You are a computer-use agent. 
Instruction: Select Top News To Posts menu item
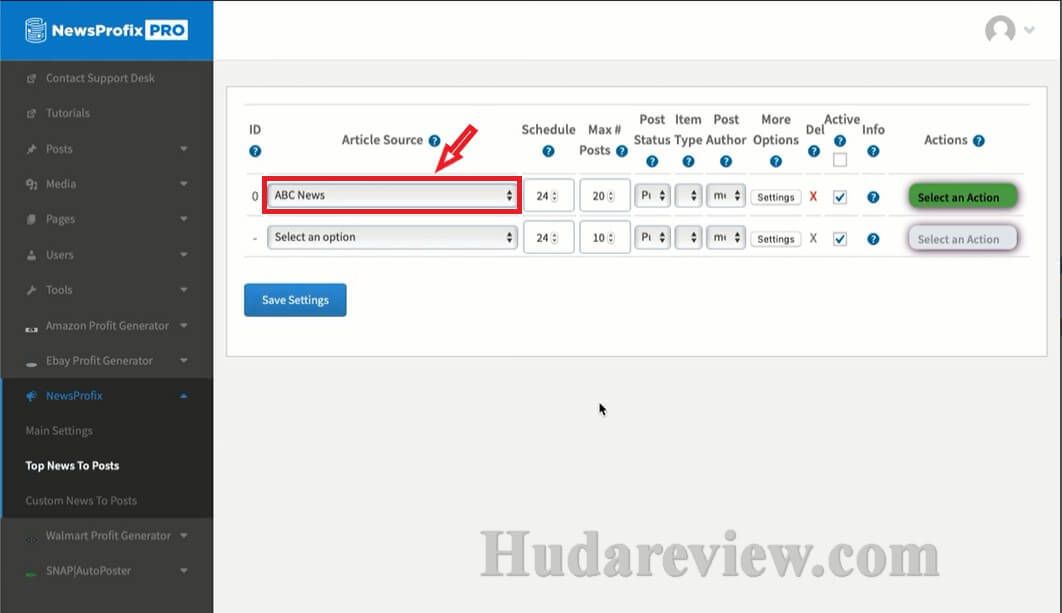click(x=72, y=466)
